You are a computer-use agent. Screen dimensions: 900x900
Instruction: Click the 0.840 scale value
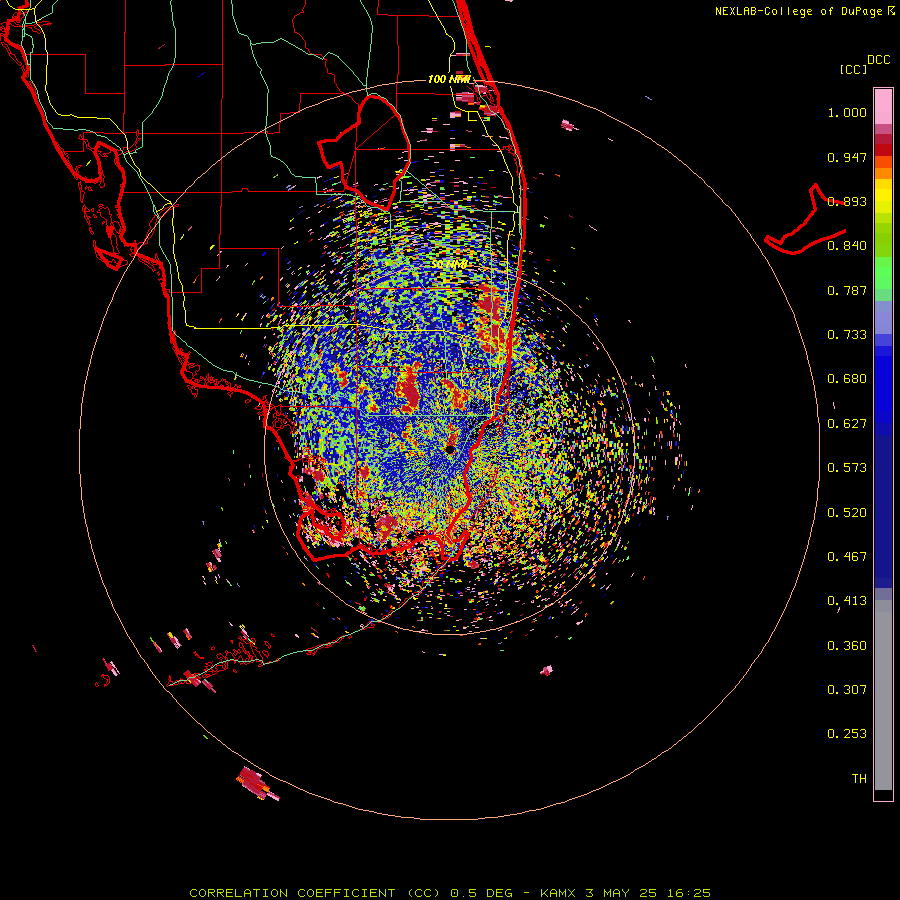click(847, 246)
